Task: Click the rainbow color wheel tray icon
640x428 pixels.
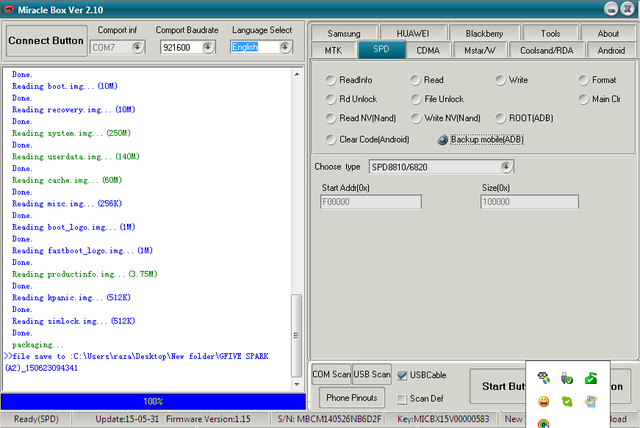Action: point(543,422)
